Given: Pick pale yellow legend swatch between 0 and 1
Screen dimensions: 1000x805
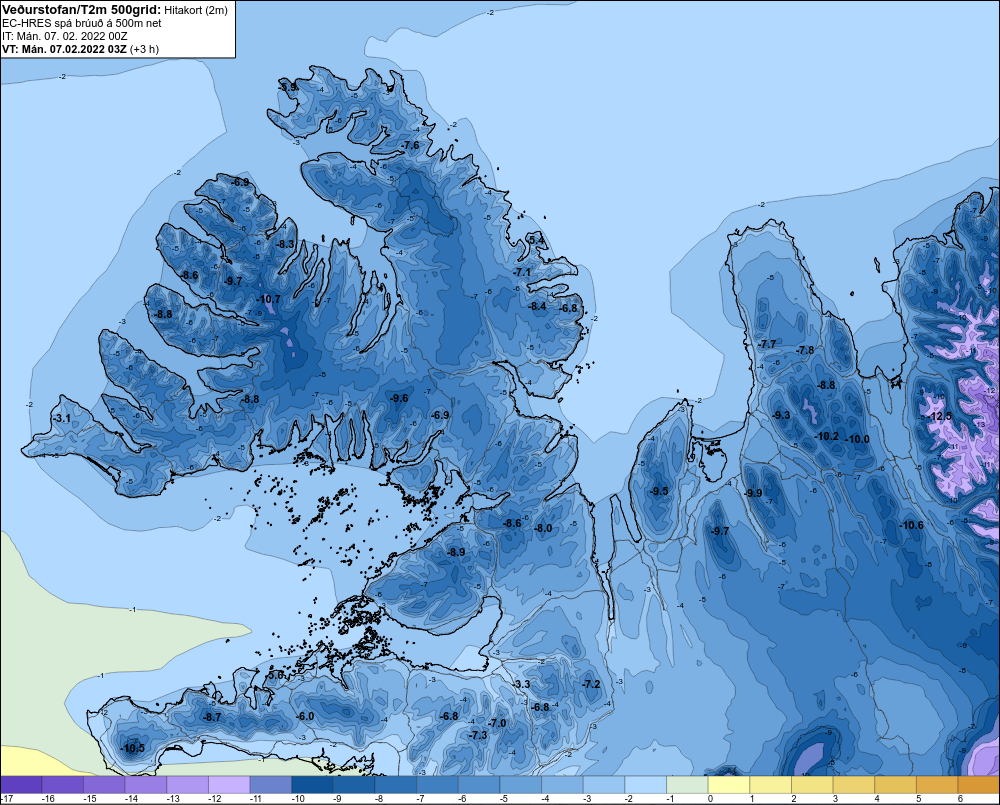Looking at the screenshot, I should click(729, 785).
